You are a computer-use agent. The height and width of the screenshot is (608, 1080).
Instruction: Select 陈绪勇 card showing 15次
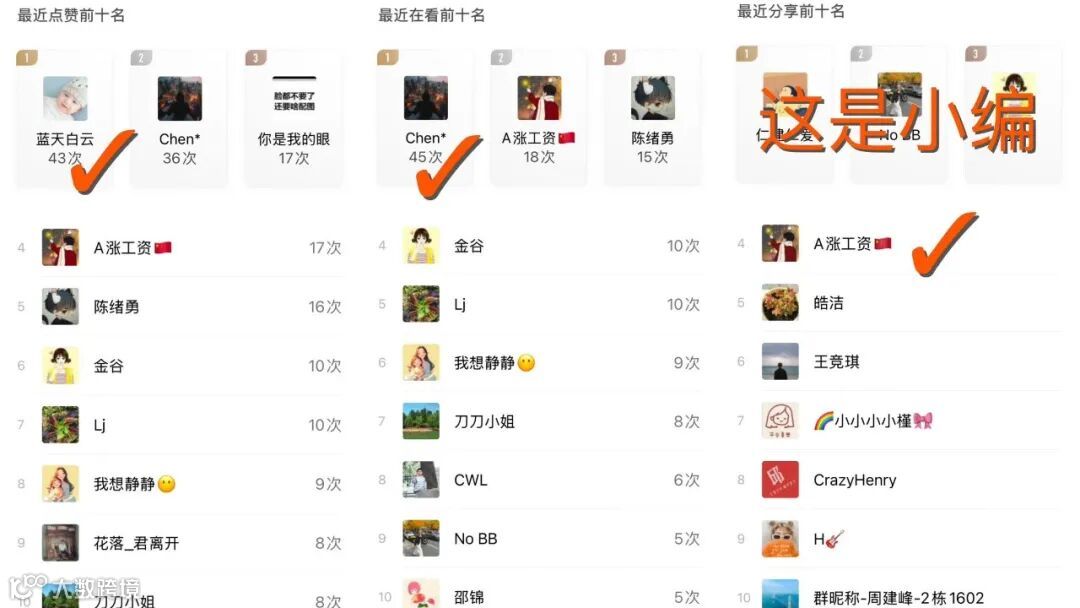[652, 118]
